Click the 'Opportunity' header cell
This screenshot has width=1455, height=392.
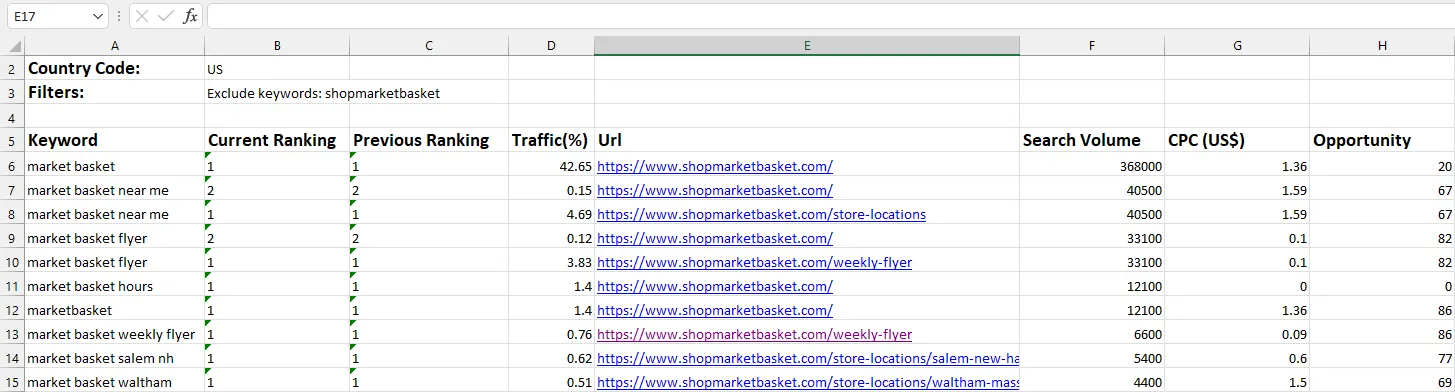pos(1382,140)
